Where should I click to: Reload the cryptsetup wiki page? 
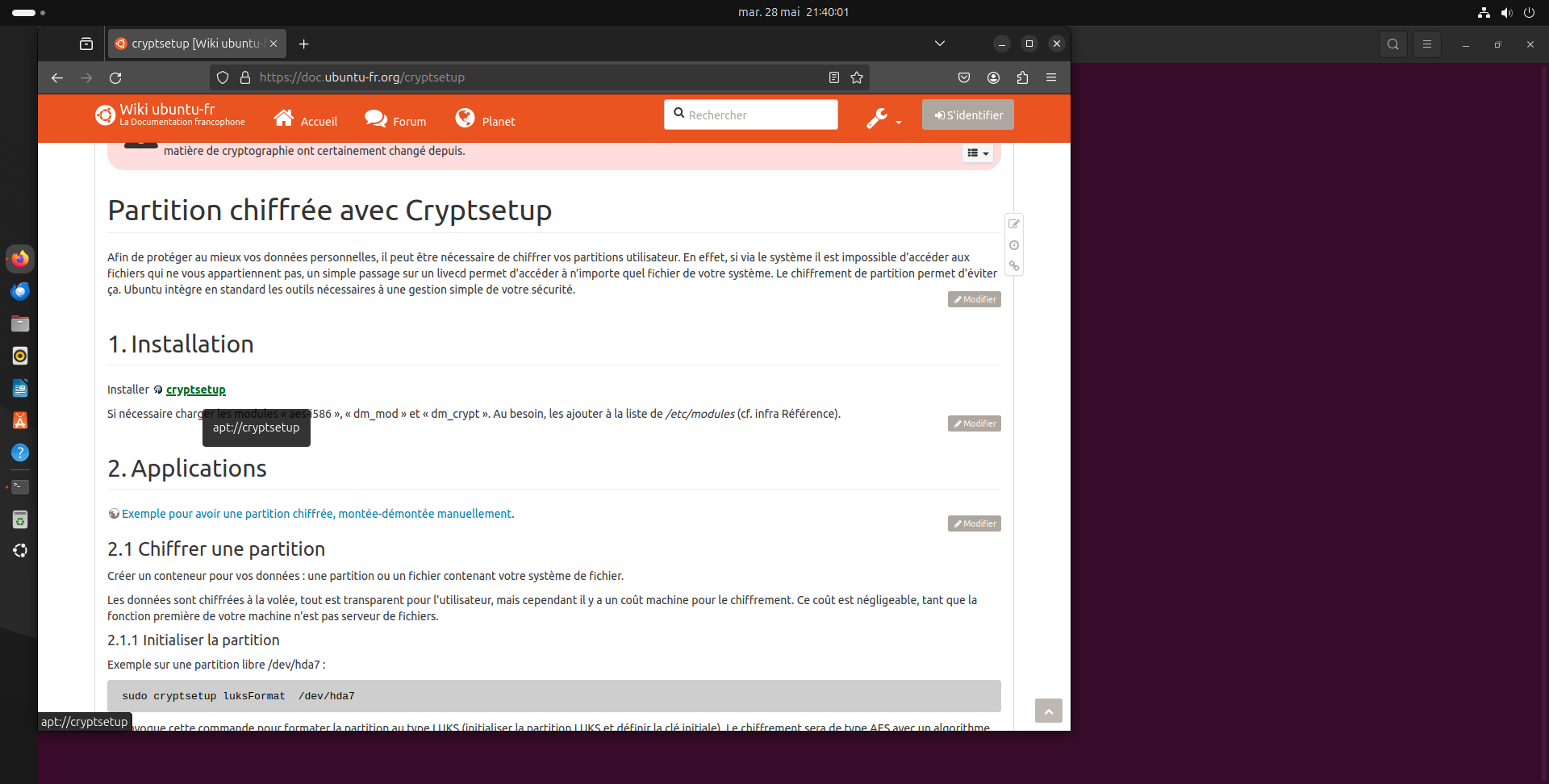115,77
